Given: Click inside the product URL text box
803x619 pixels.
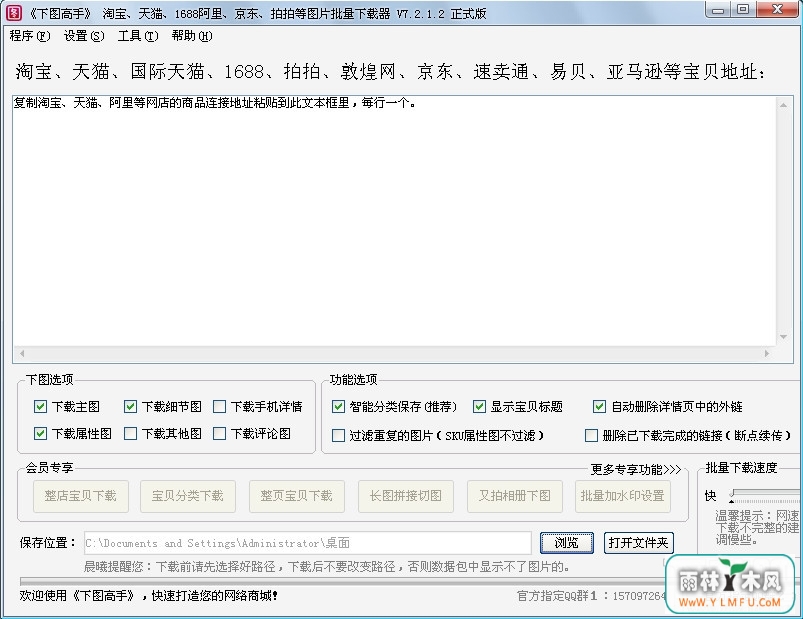Looking at the screenshot, I should pyautogui.click(x=394, y=221).
